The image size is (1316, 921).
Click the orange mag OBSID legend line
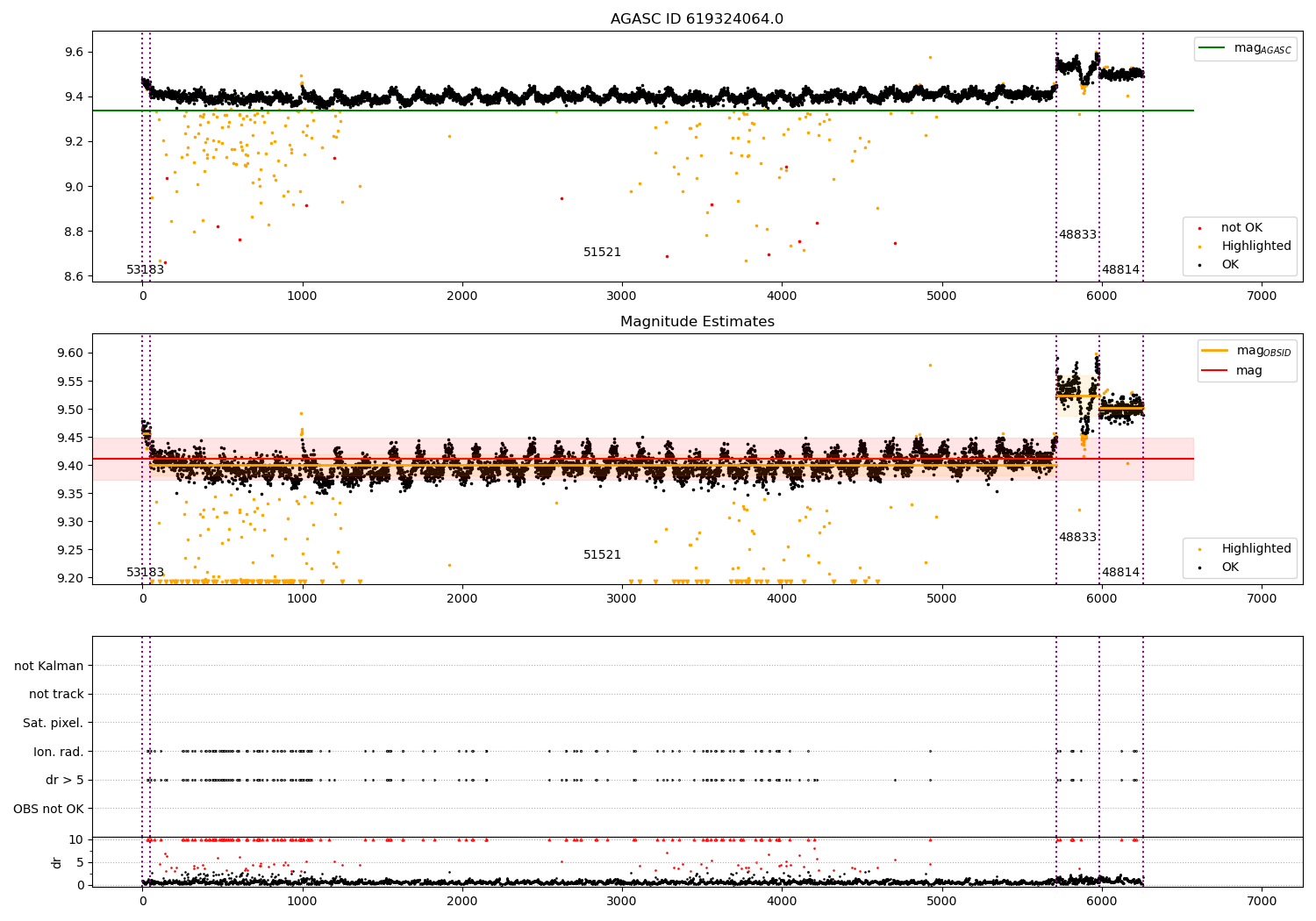pos(1215,351)
